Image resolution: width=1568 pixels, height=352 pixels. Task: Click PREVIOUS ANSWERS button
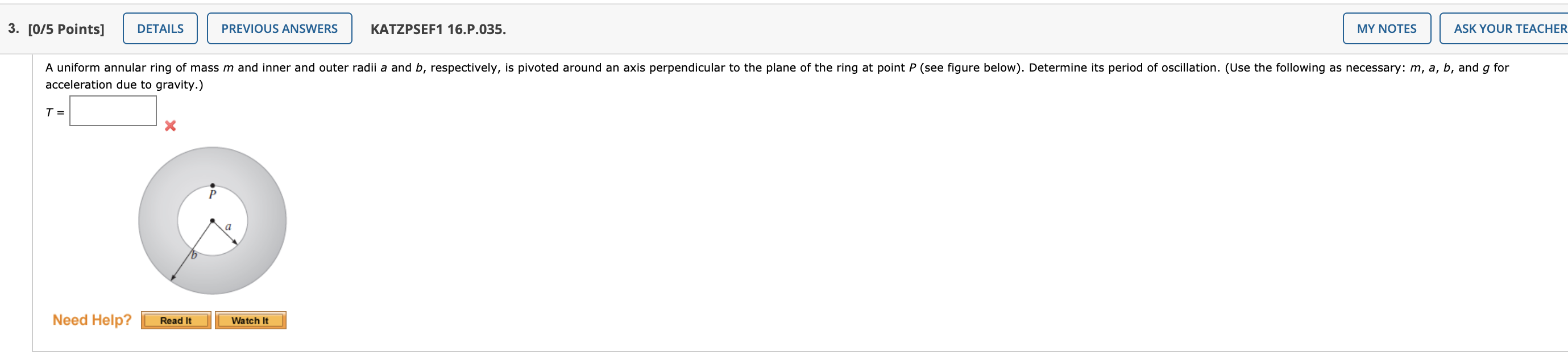279,28
